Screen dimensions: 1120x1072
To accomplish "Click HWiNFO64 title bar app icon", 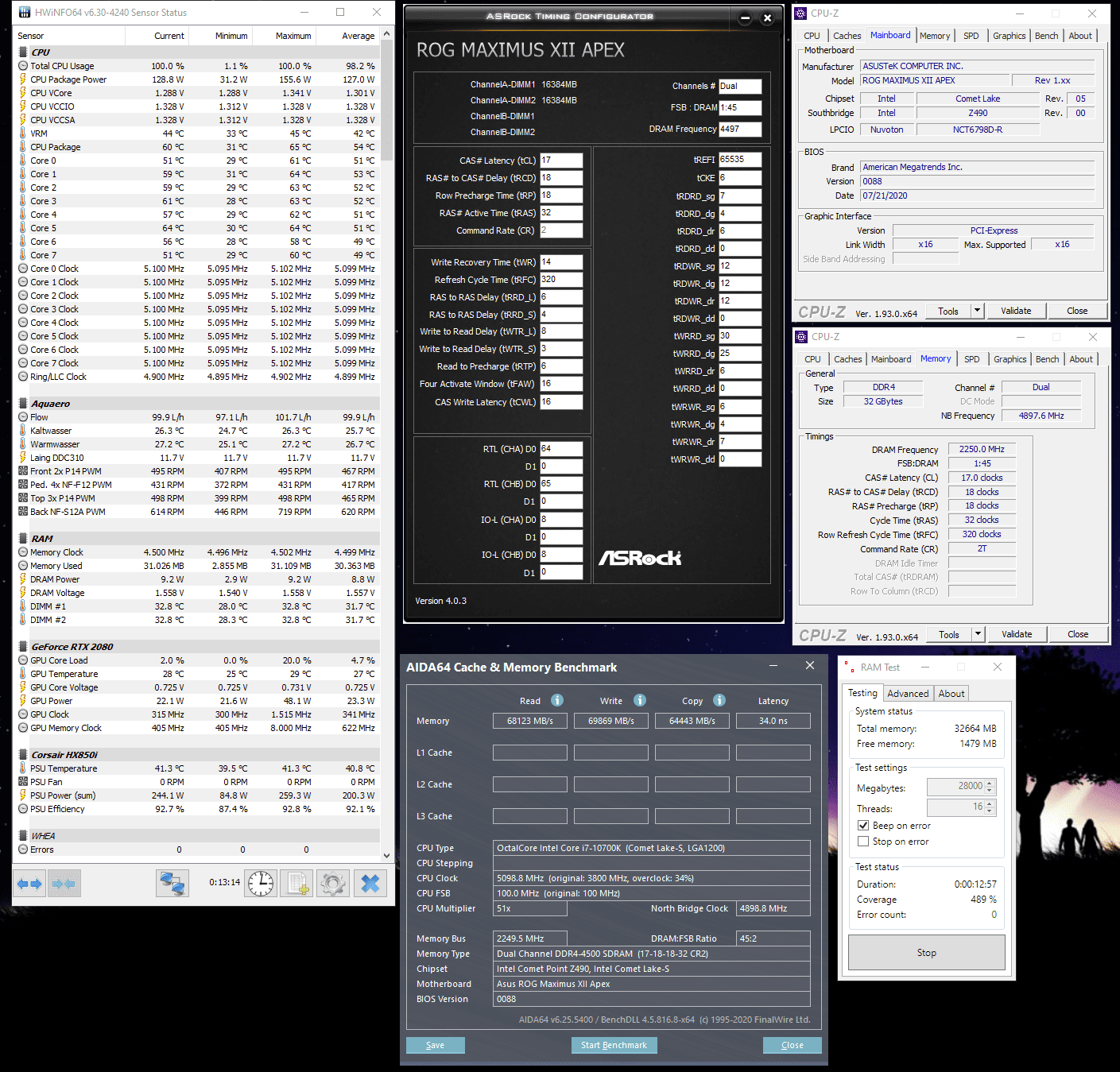I will click(24, 13).
